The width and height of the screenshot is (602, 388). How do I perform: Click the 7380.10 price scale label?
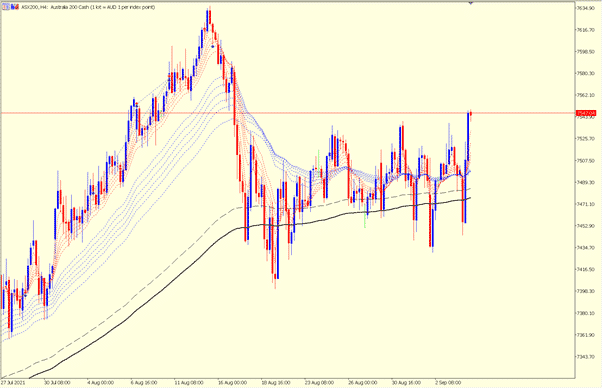(x=586, y=313)
